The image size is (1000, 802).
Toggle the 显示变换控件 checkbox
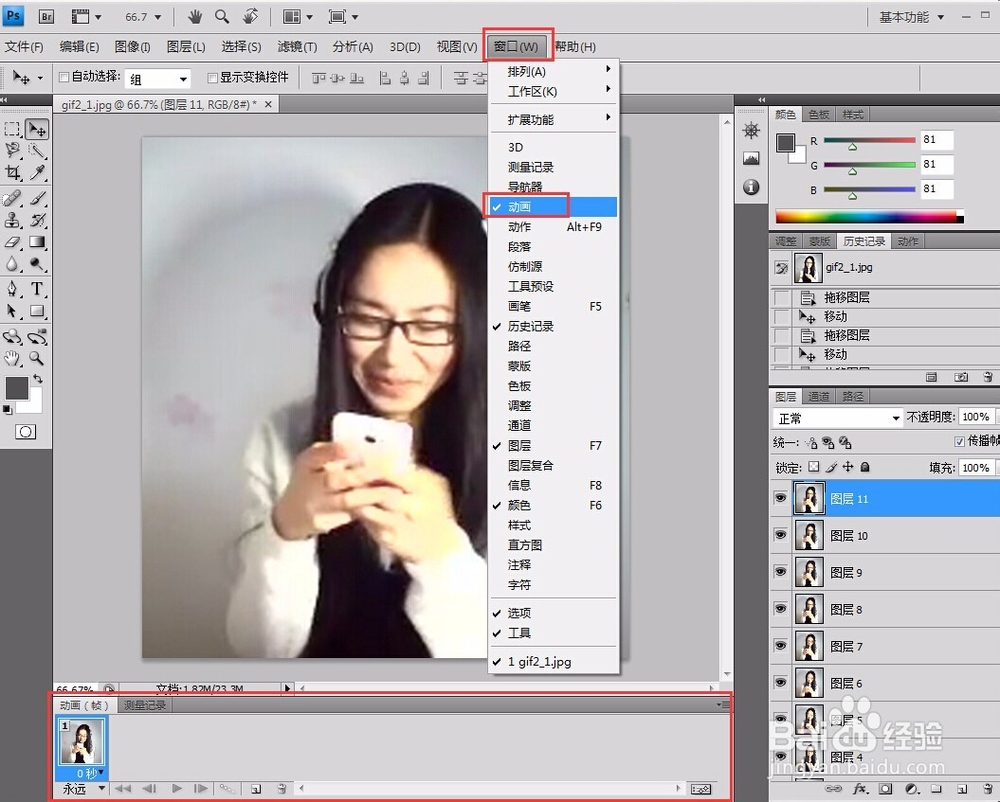coord(212,78)
